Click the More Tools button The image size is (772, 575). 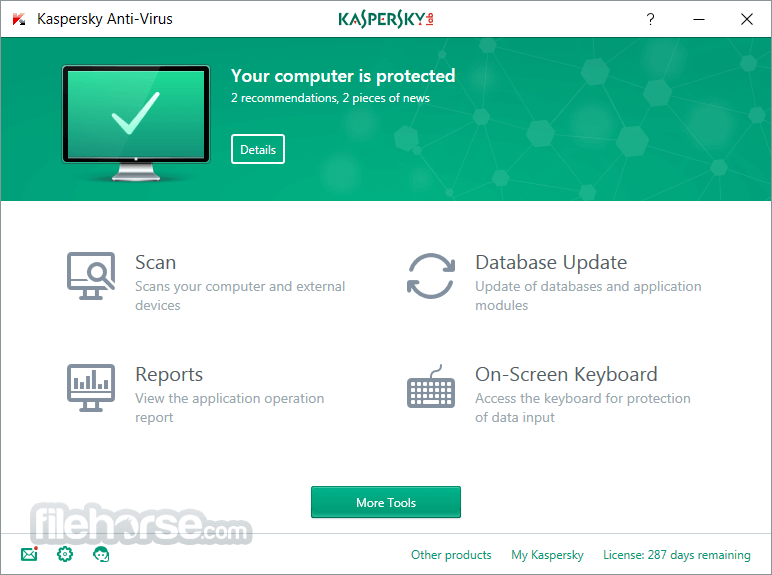point(386,502)
